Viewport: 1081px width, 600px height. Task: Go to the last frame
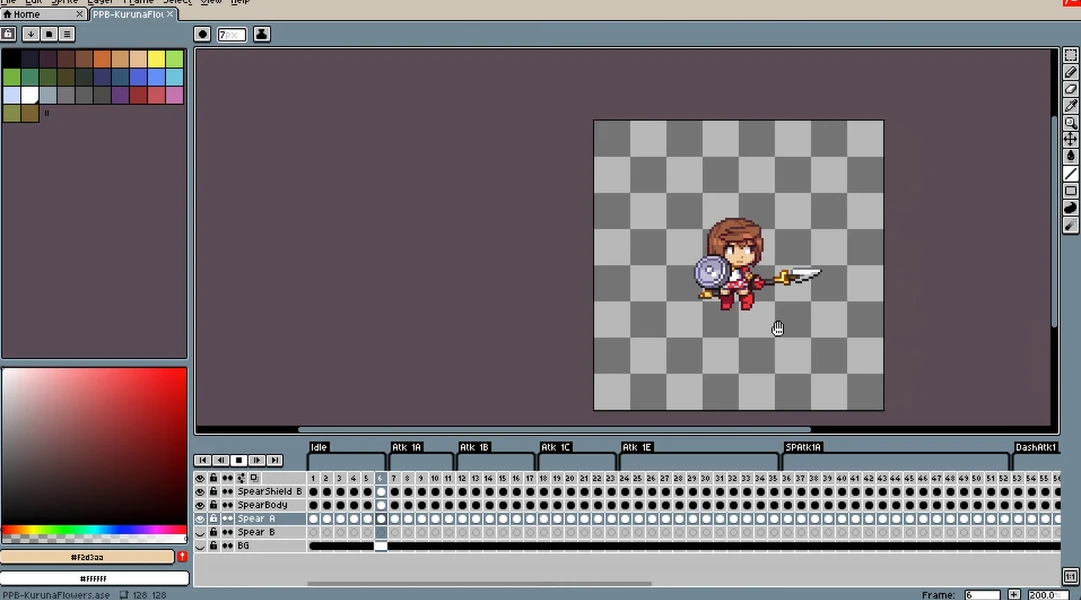(274, 460)
